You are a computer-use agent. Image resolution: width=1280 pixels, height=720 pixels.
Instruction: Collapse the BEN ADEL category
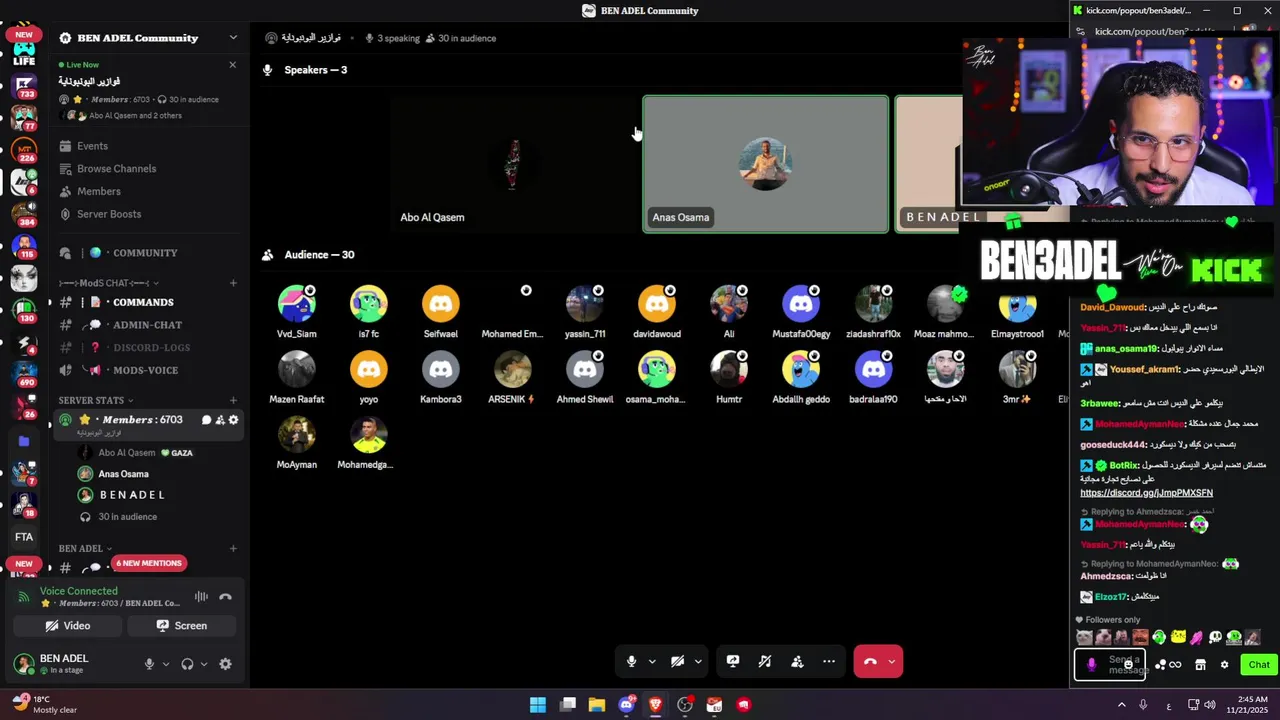click(85, 549)
